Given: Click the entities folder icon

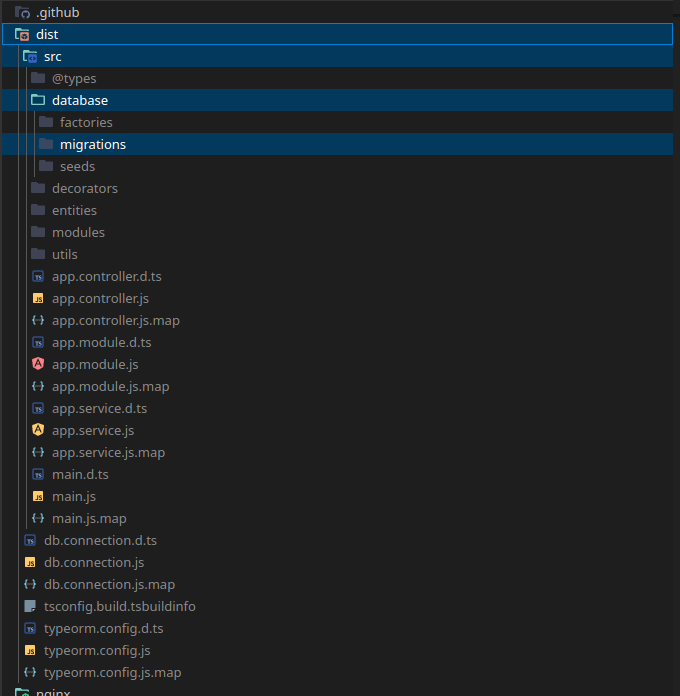Looking at the screenshot, I should (x=38, y=210).
